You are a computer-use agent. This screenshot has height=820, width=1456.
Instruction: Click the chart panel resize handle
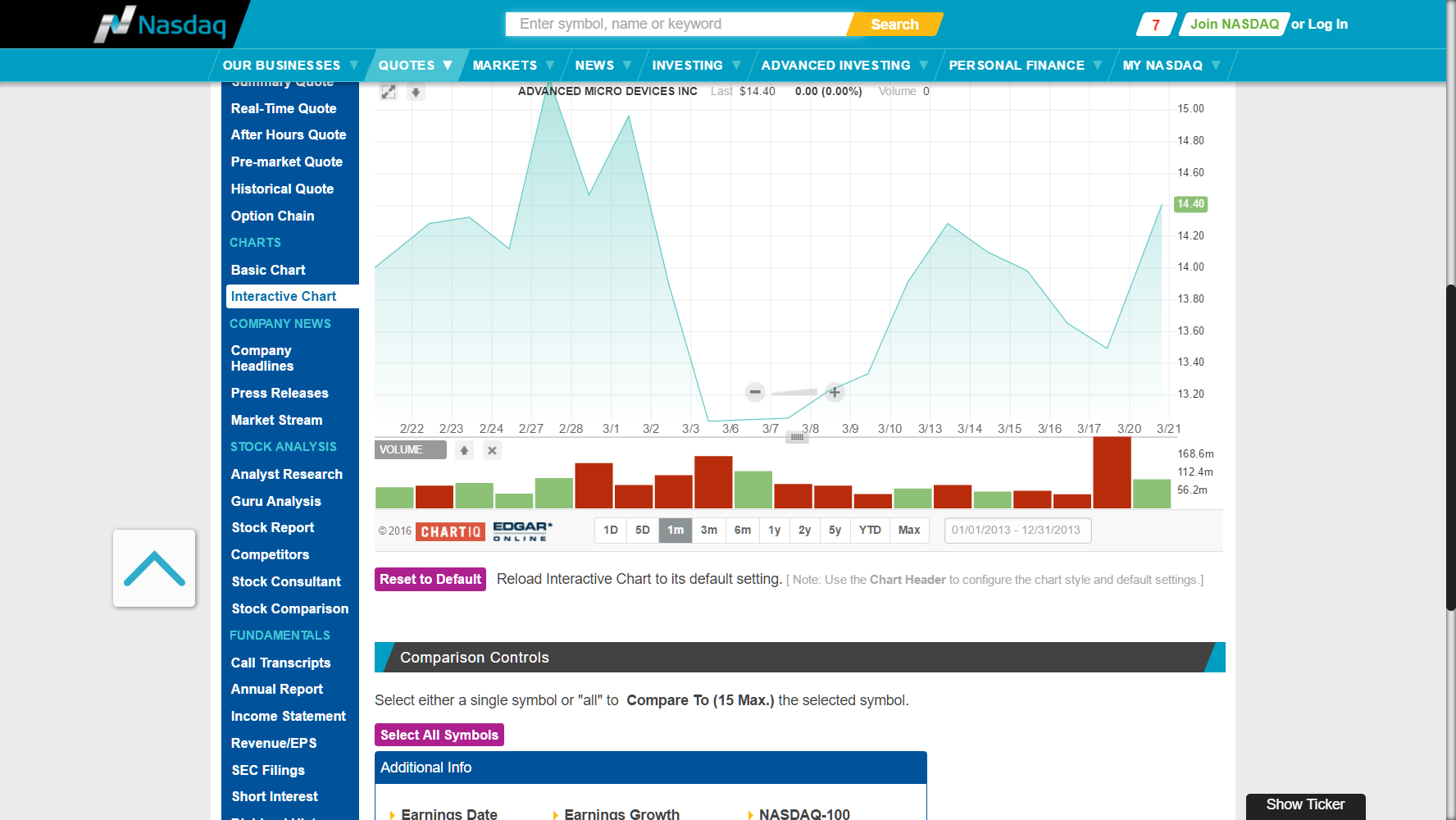pos(797,437)
